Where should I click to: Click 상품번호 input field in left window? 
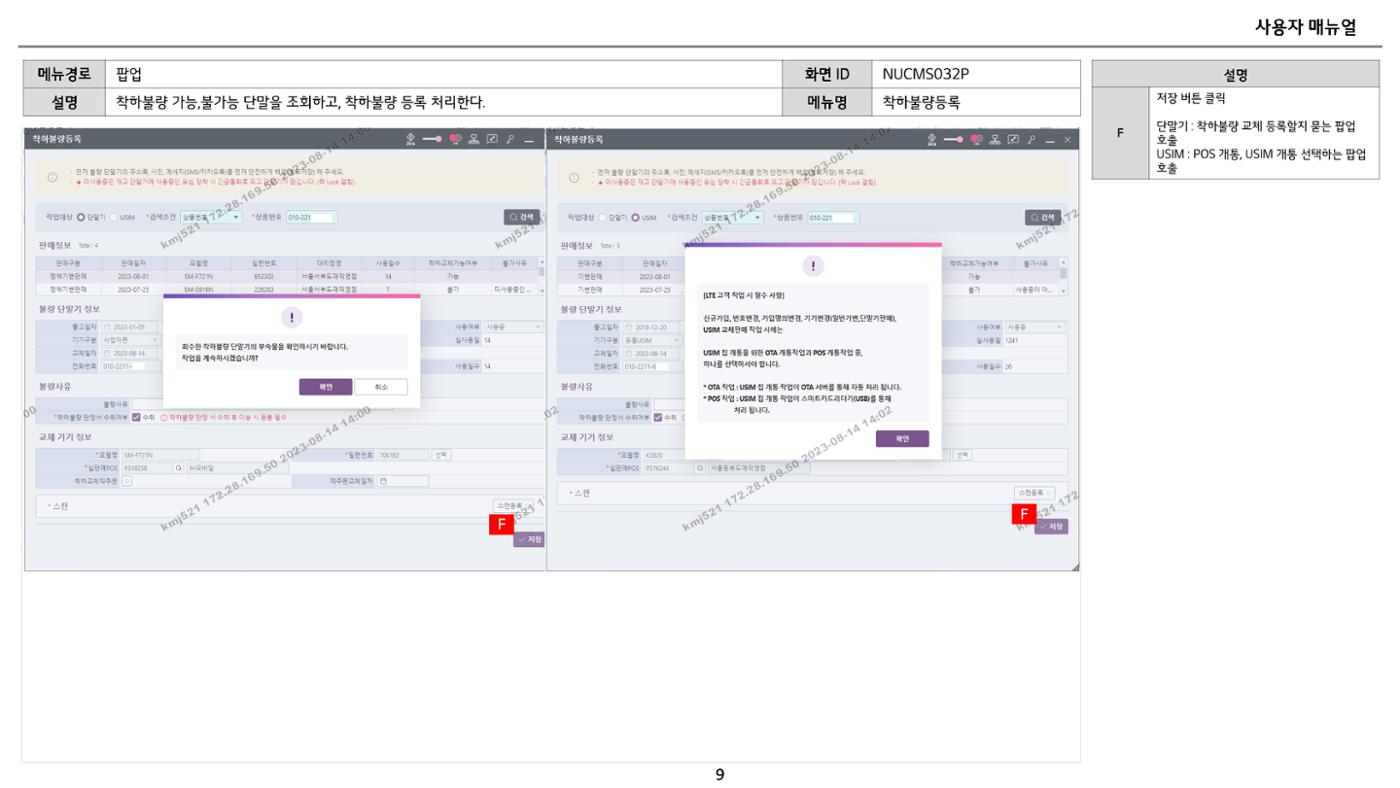pyautogui.click(x=311, y=216)
